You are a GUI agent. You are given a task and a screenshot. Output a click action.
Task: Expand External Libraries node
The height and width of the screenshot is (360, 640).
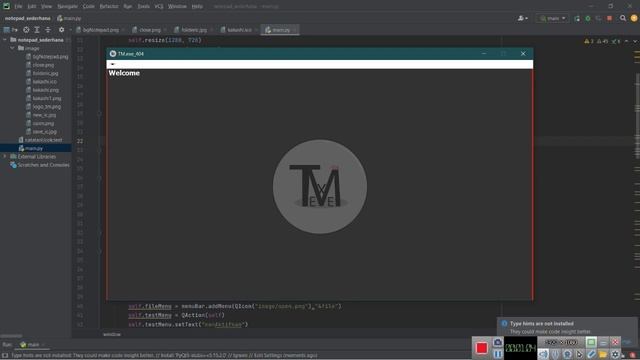tap(5, 156)
